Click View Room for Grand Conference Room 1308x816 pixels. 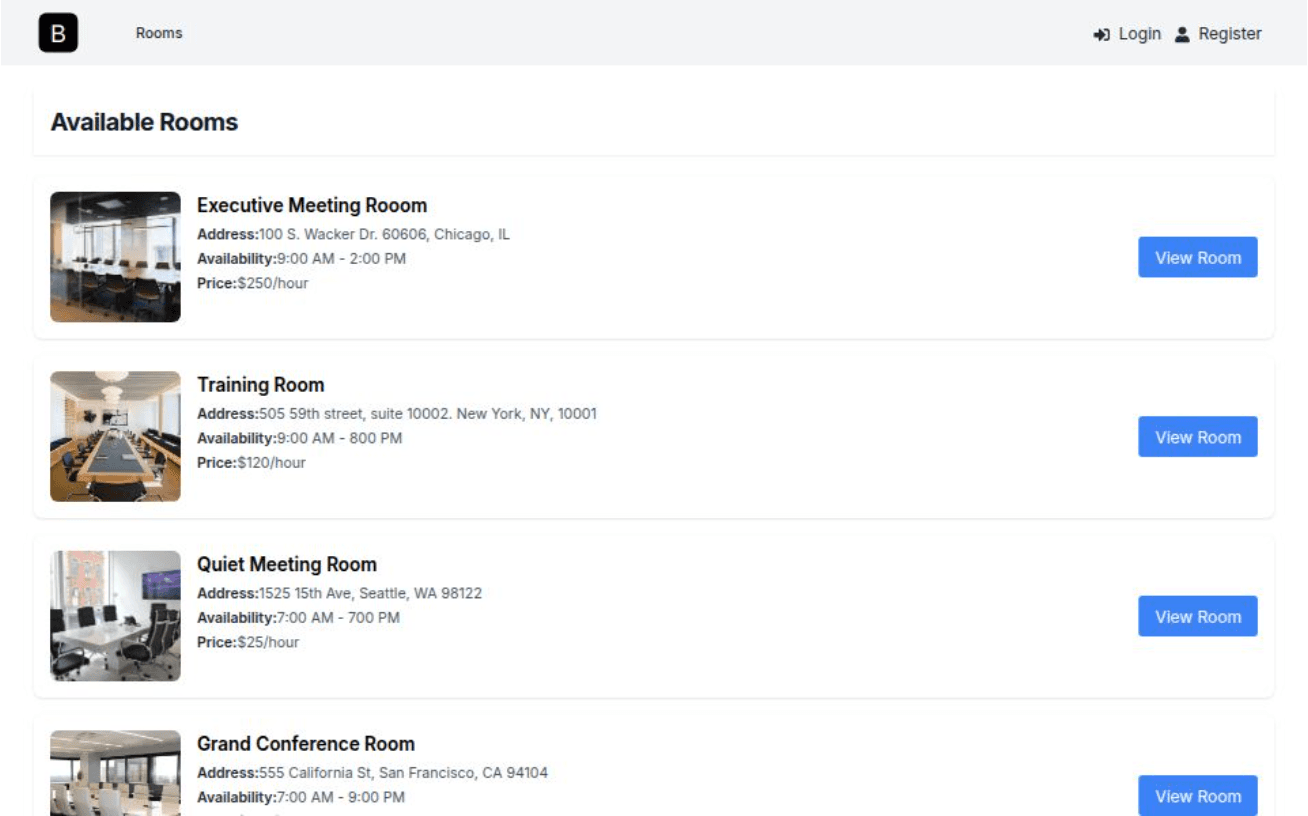pos(1197,796)
